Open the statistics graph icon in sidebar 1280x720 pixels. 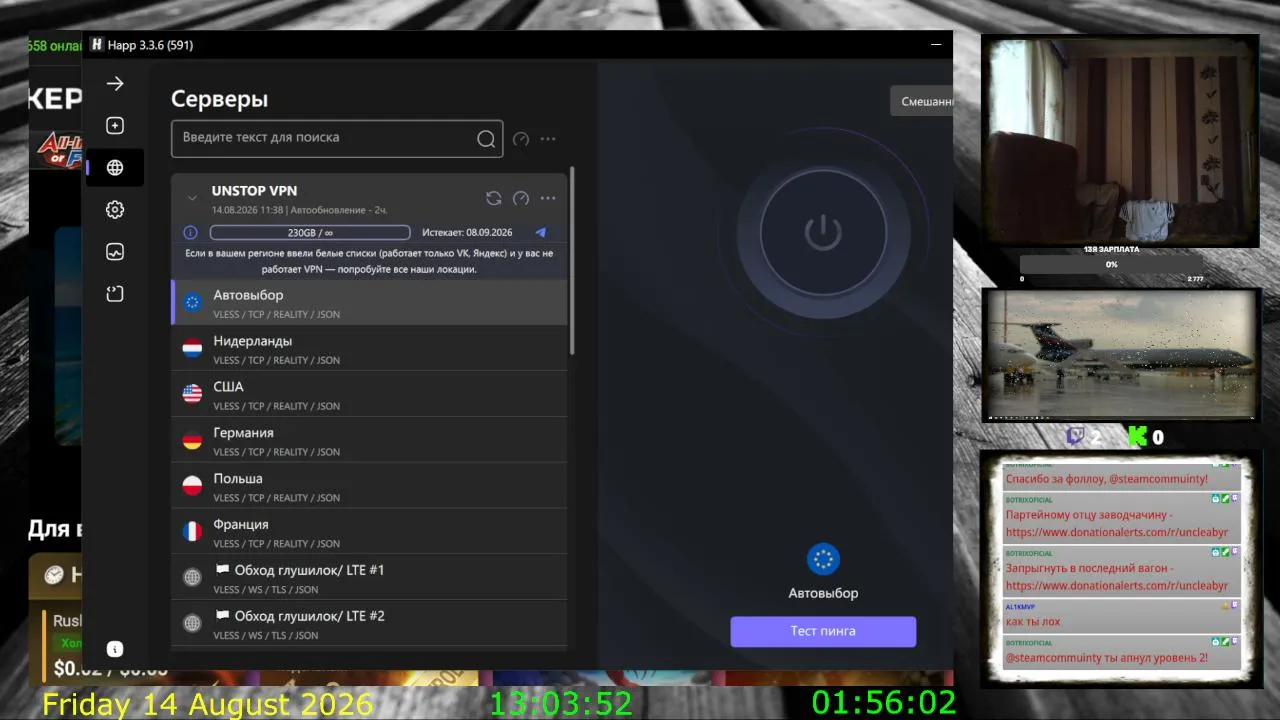click(x=115, y=252)
